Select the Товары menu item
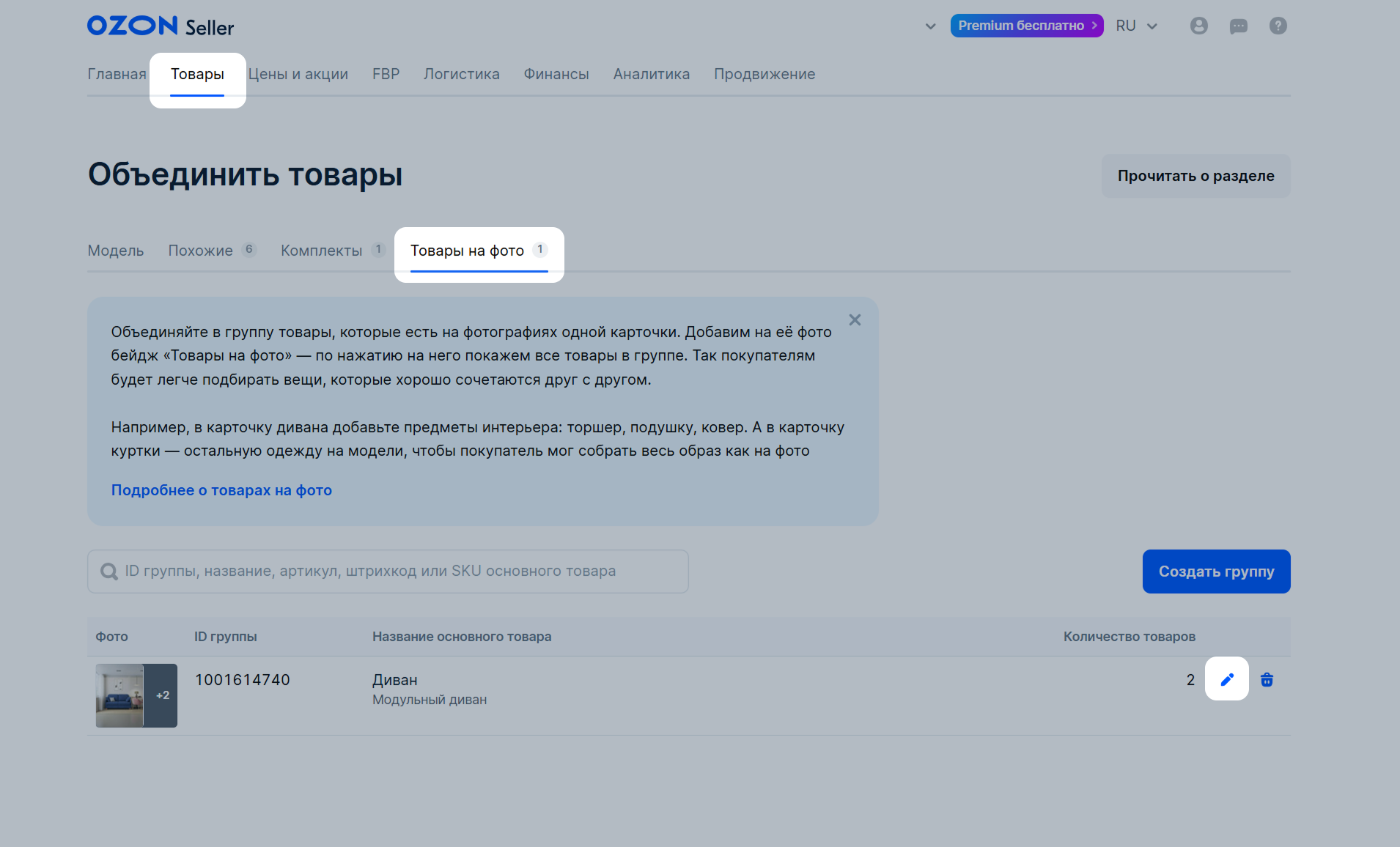 point(197,74)
